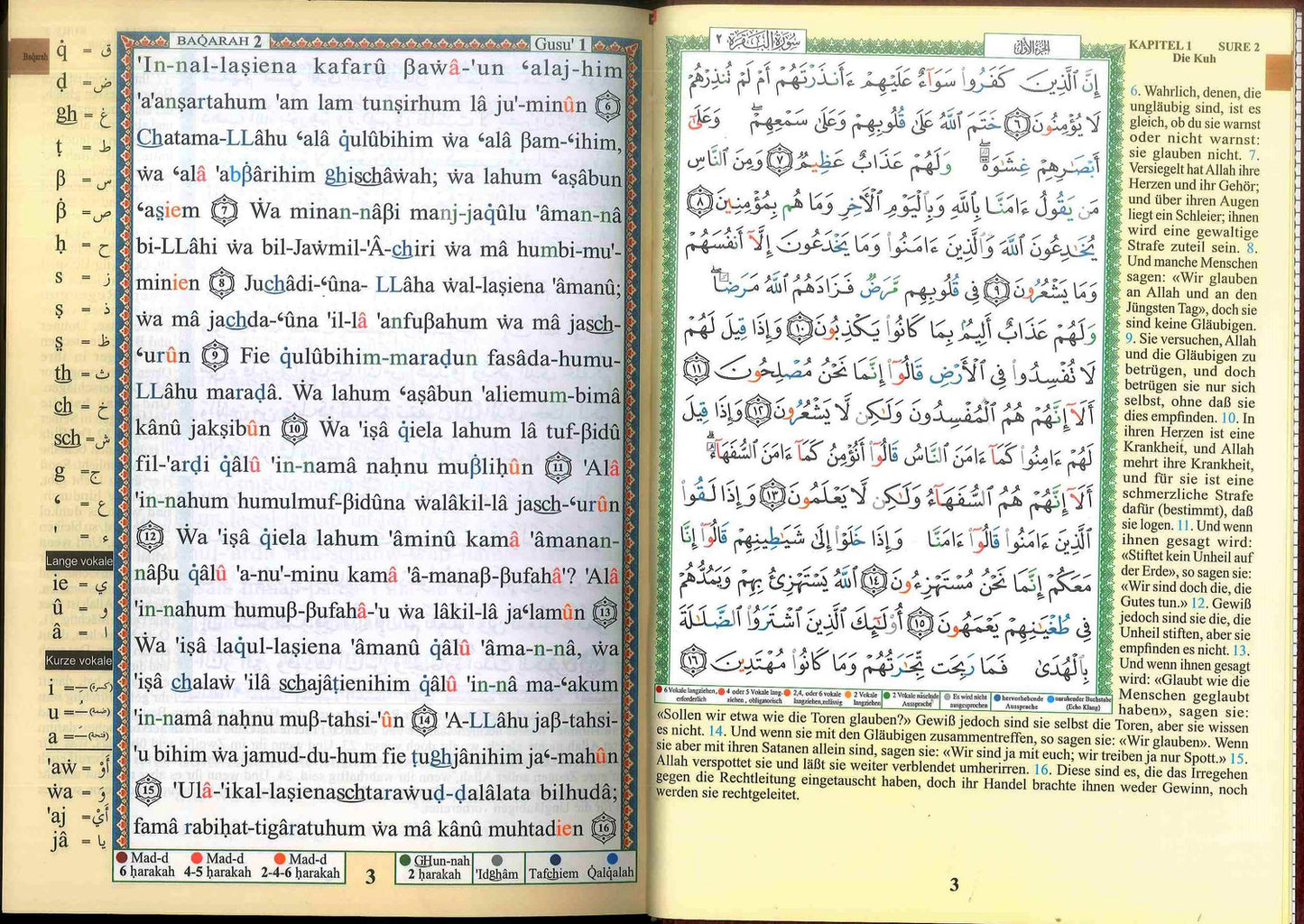
Task: Select the green Ghunnah color dot
Action: click(x=405, y=861)
